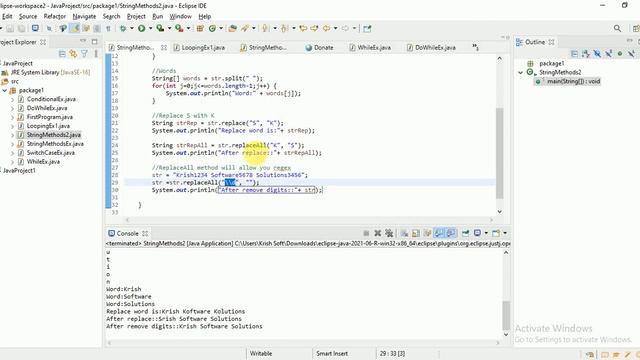The height and width of the screenshot is (360, 640).
Task: Click Remove All Terminated Launches icon
Action: (389, 233)
